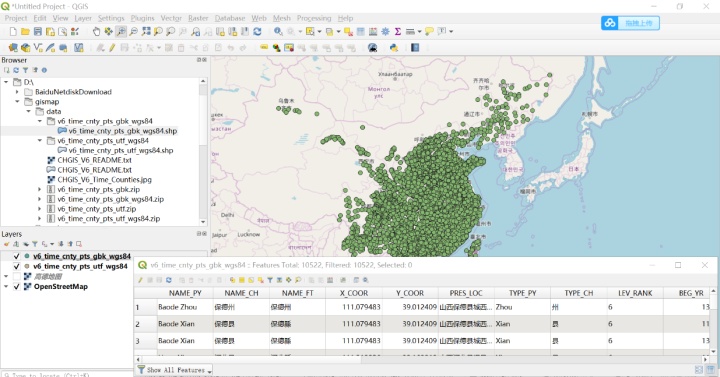Sort by NAME_PY column header

185,293
